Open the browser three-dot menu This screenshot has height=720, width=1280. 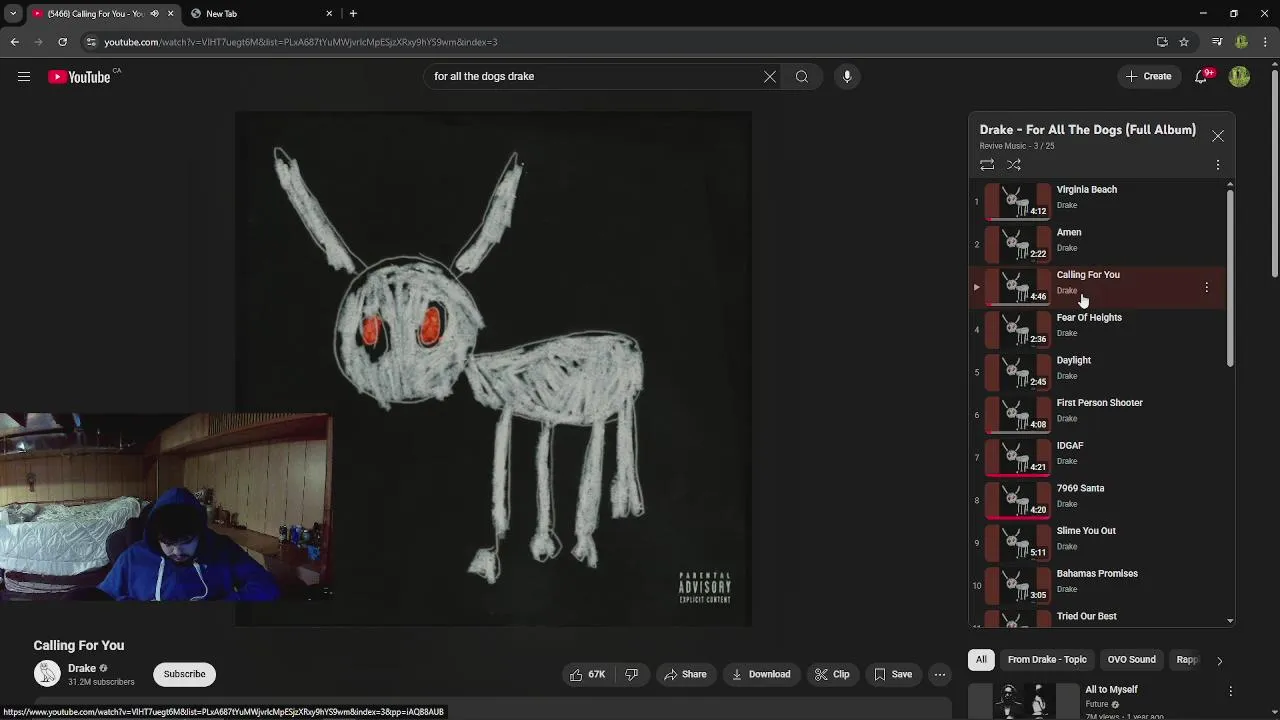(1266, 42)
